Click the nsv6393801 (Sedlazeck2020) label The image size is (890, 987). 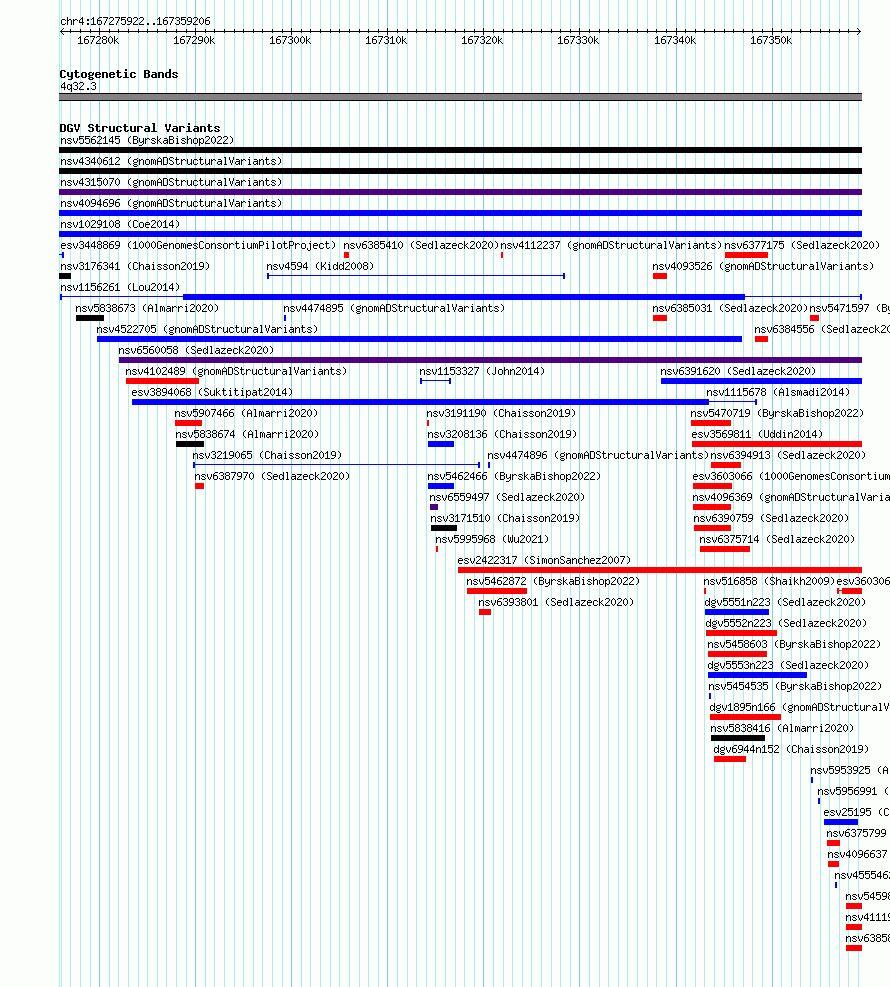click(x=556, y=602)
